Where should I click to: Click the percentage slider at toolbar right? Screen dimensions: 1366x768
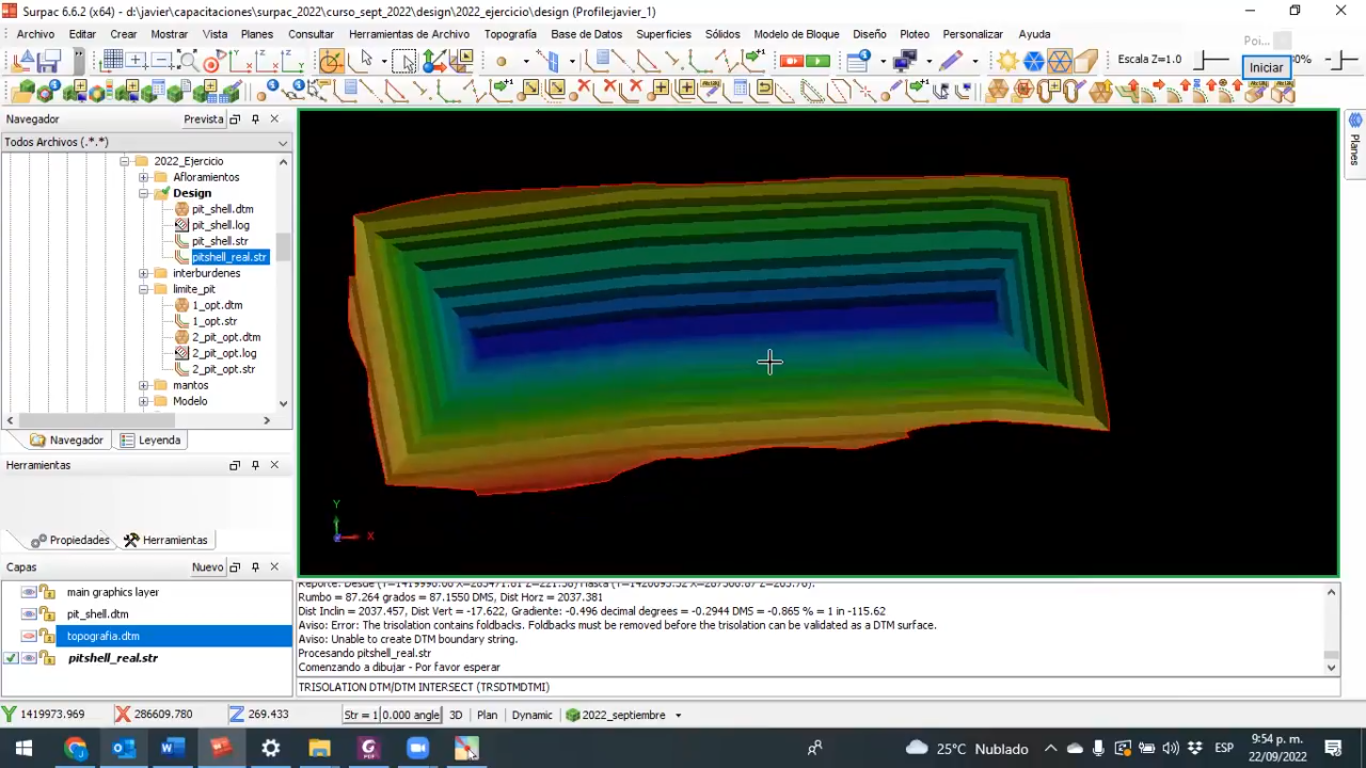1340,59
